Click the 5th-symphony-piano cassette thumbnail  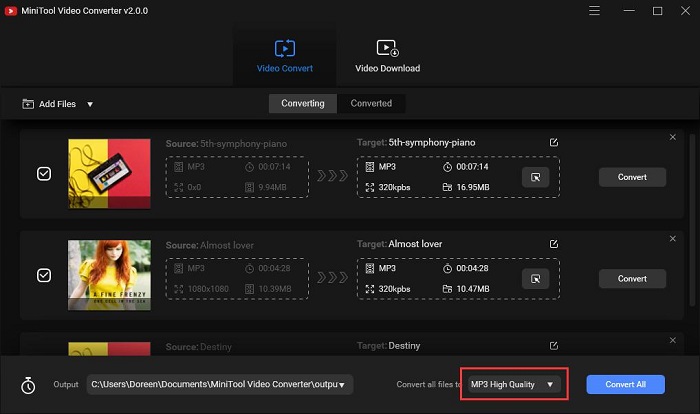(109, 173)
